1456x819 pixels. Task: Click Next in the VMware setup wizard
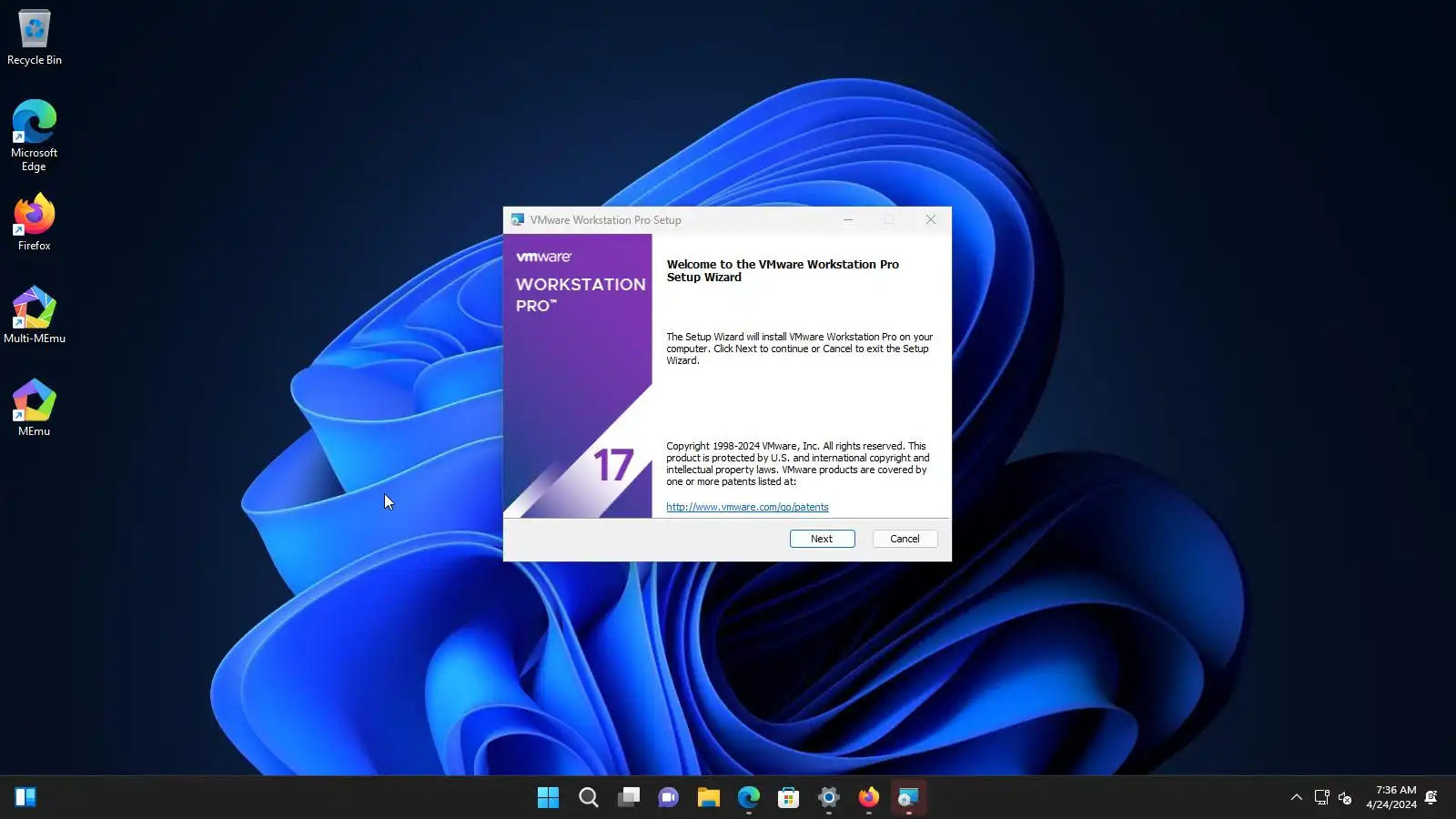(822, 539)
